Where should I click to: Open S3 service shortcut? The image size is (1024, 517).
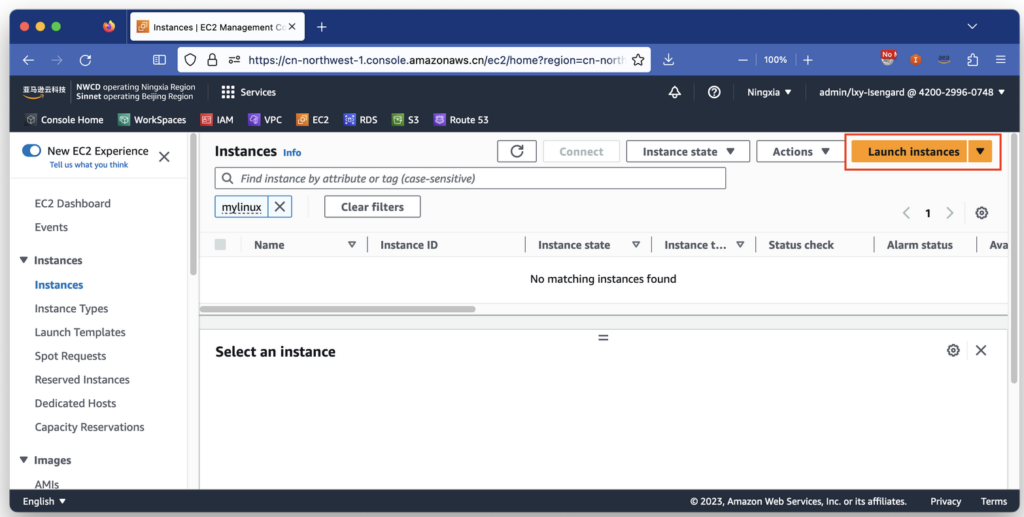406,119
